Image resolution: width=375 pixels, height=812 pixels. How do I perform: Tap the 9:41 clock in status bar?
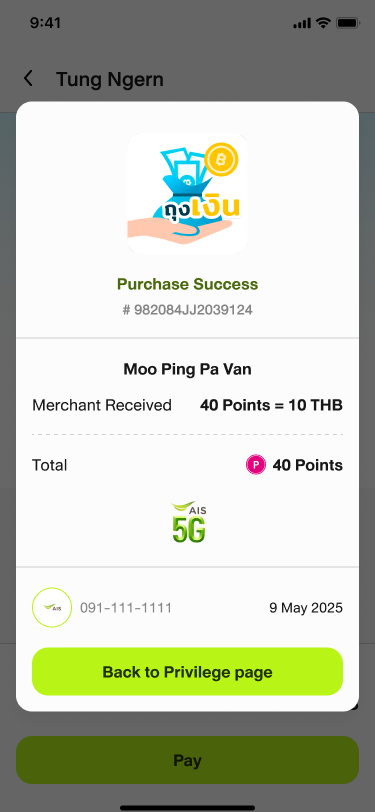point(46,23)
